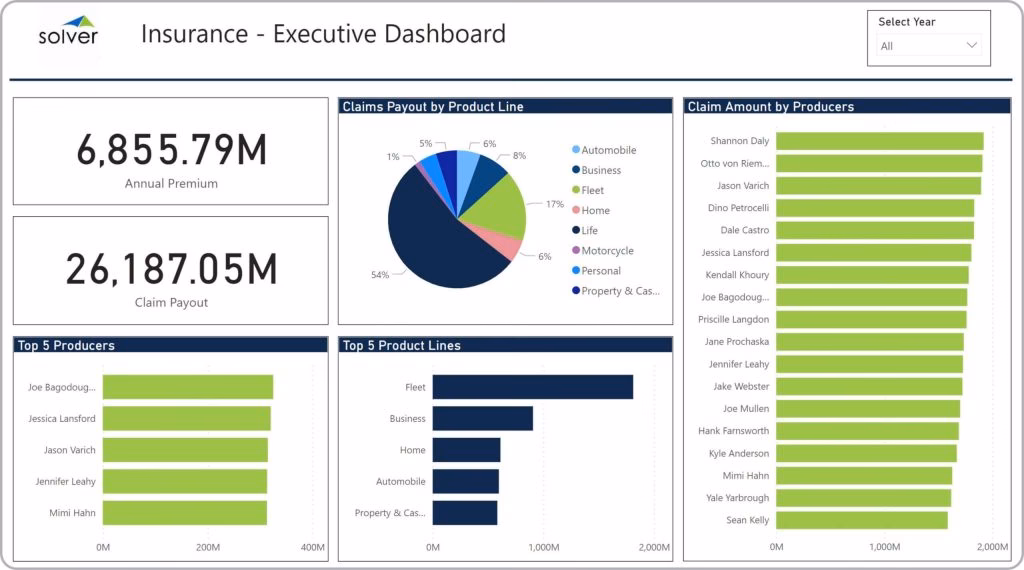Screen dimensions: 1024x570
Task: Click the Top 5 Producers title
Action: click(x=66, y=345)
